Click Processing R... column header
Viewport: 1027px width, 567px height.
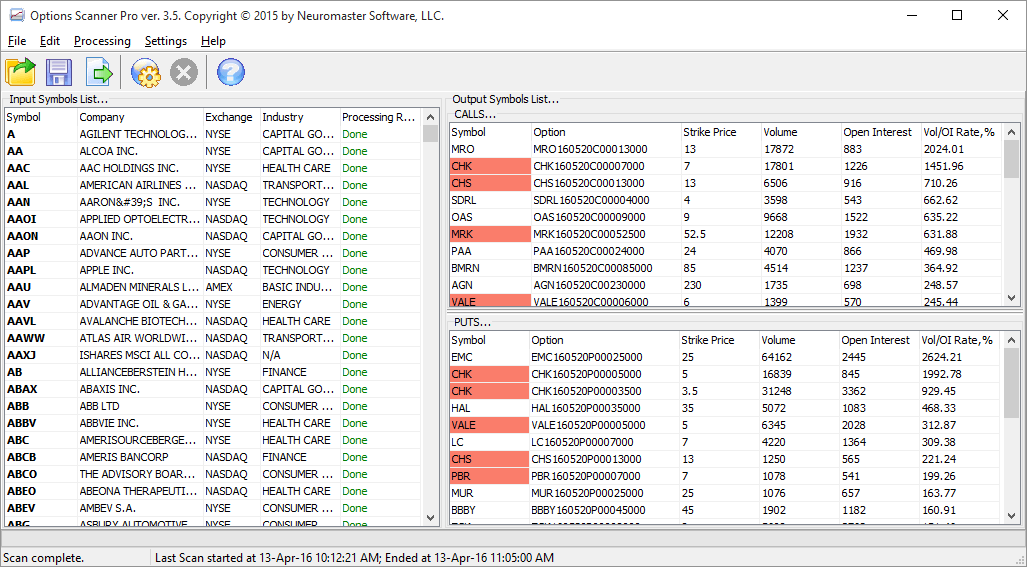379,117
